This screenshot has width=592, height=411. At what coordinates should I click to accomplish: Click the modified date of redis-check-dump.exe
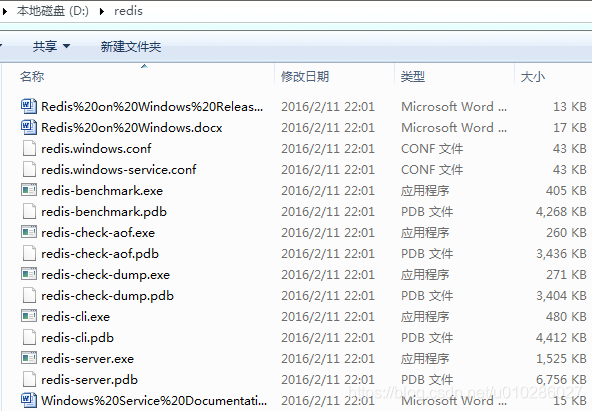328,275
